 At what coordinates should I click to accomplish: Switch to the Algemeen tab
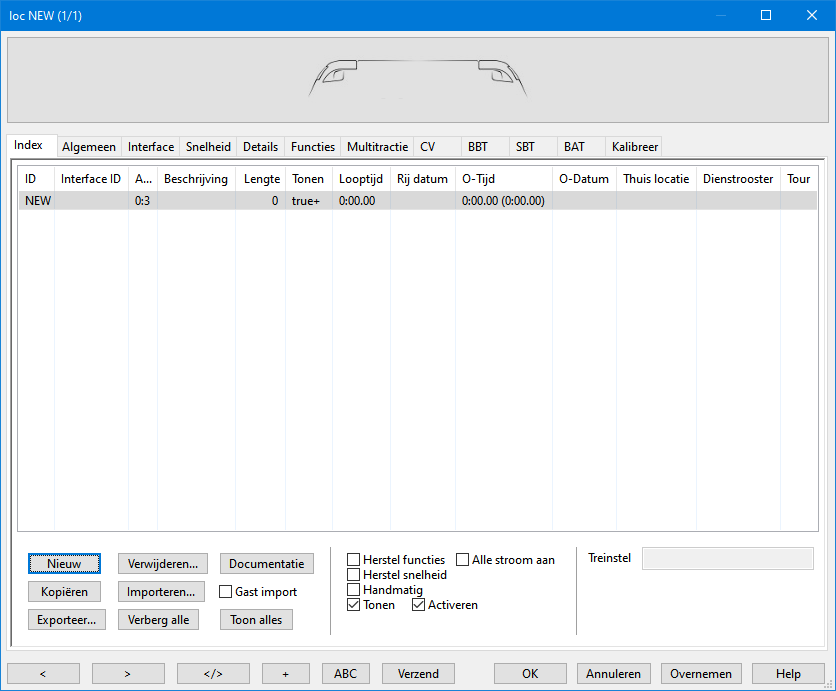click(89, 147)
